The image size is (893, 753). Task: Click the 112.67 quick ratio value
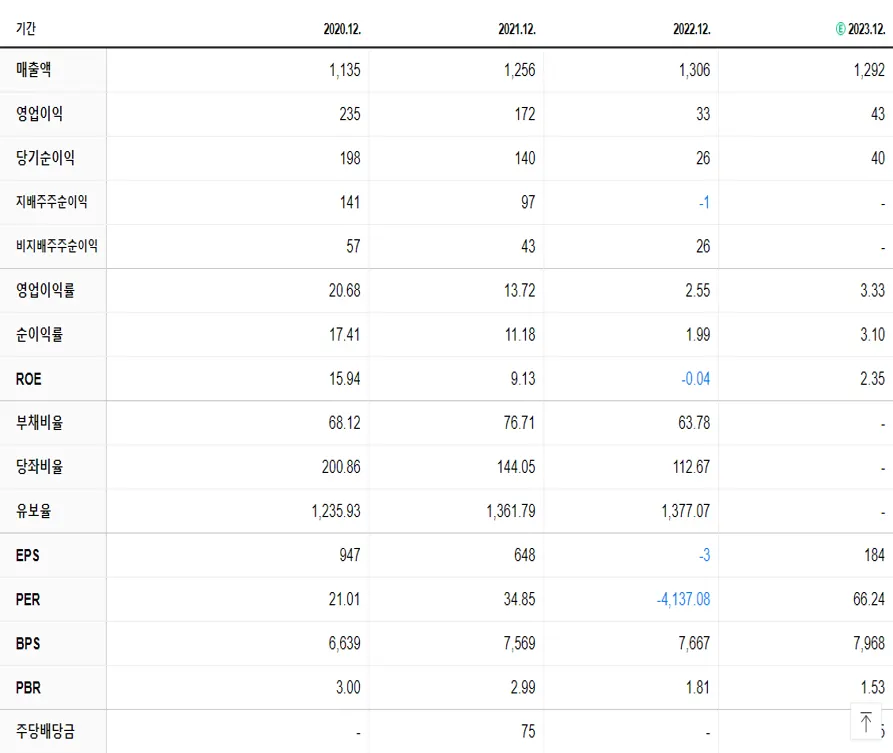[x=691, y=467]
